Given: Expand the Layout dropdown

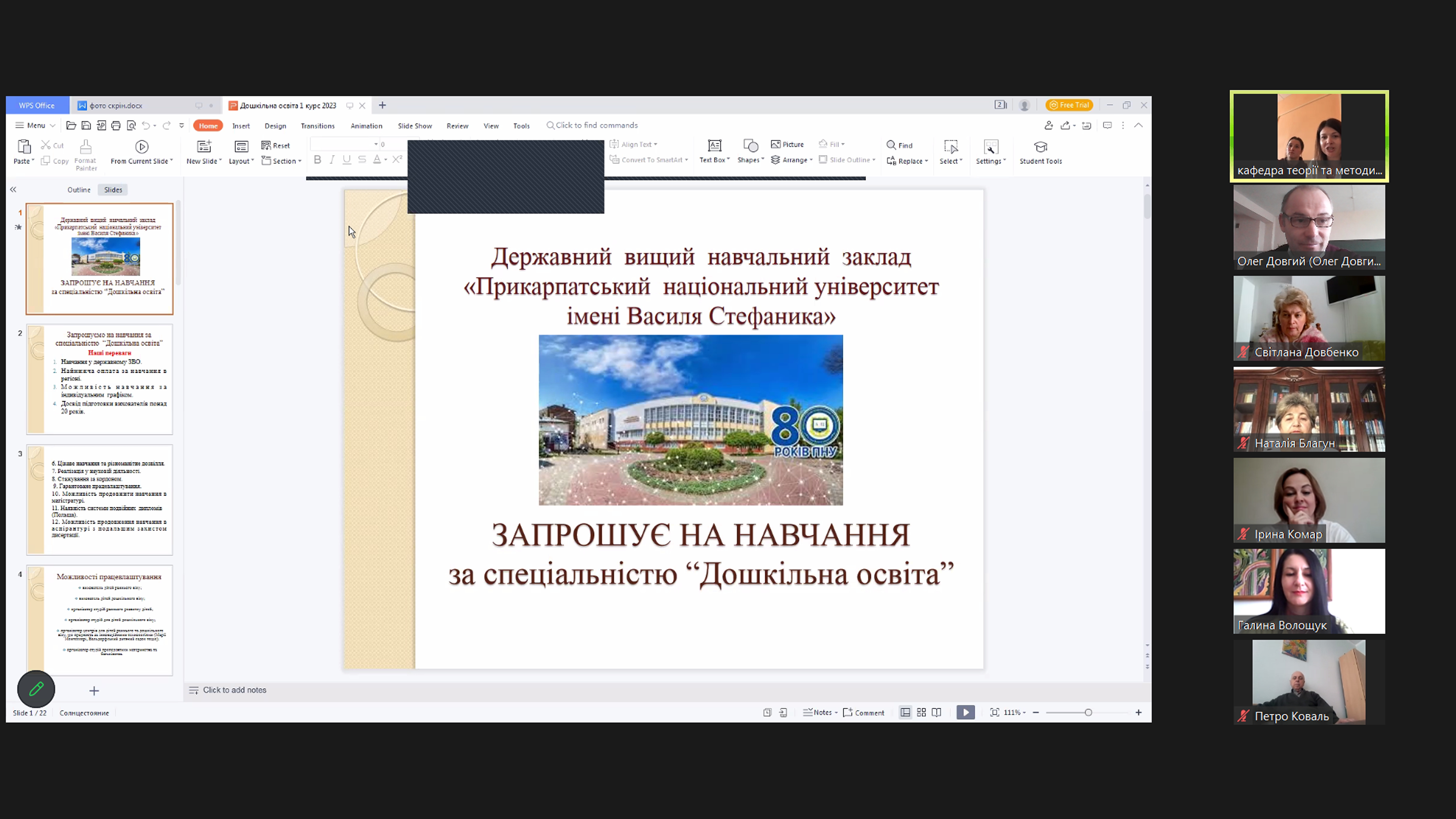Looking at the screenshot, I should [242, 161].
